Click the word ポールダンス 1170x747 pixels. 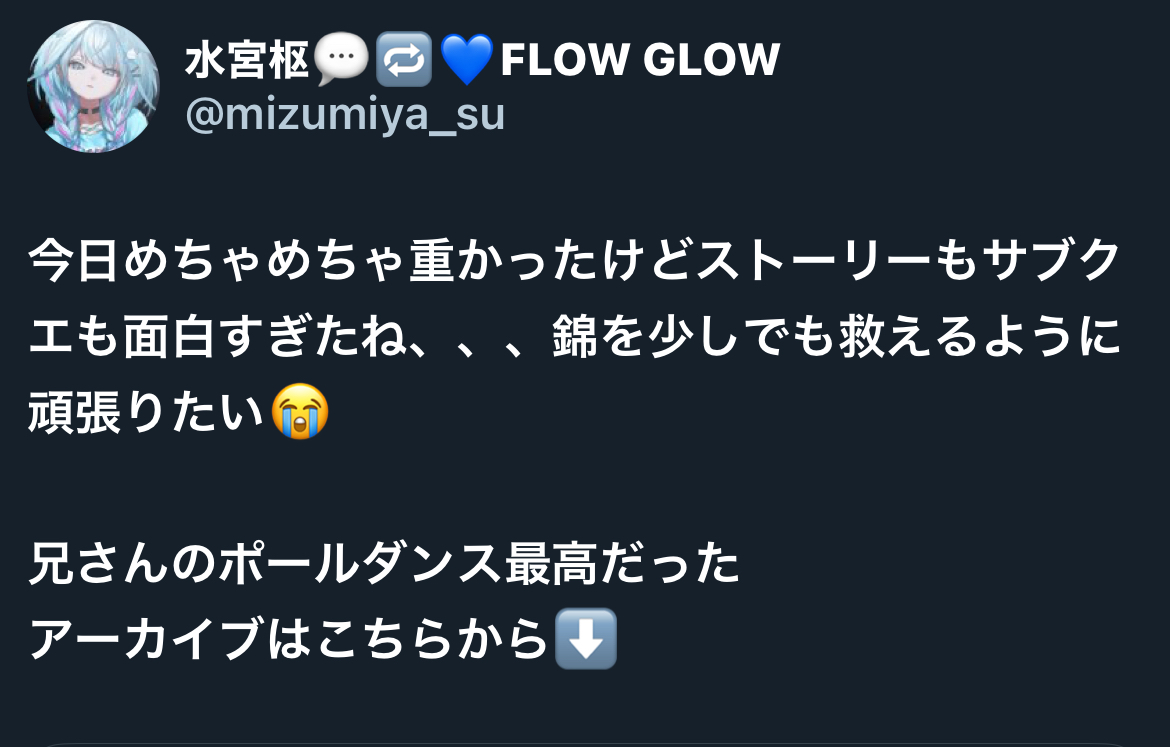click(361, 564)
